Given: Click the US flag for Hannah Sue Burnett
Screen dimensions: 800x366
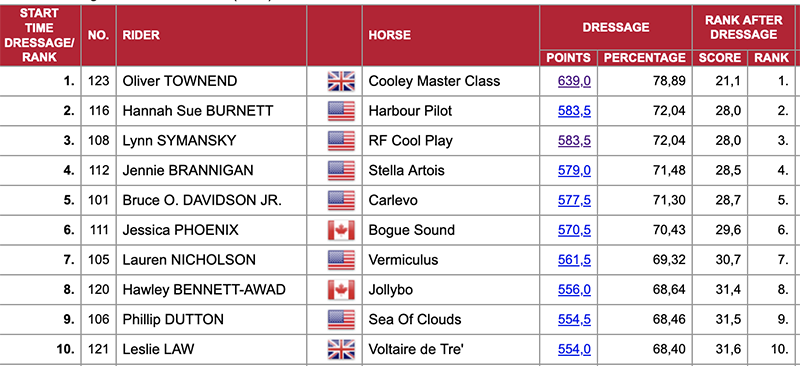Looking at the screenshot, I should (341, 111).
